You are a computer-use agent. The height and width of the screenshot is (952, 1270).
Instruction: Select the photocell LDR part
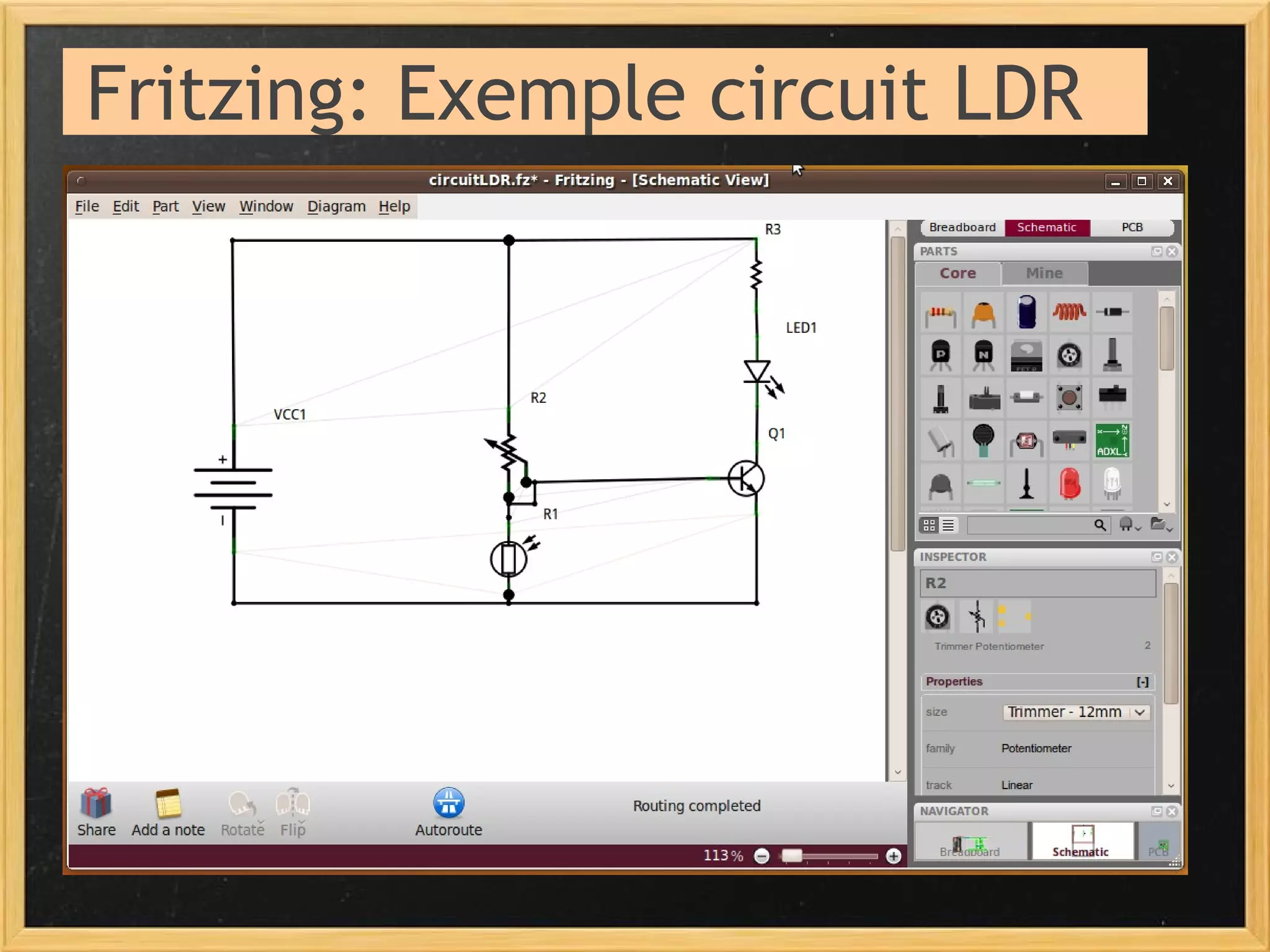pyautogui.click(x=1026, y=441)
